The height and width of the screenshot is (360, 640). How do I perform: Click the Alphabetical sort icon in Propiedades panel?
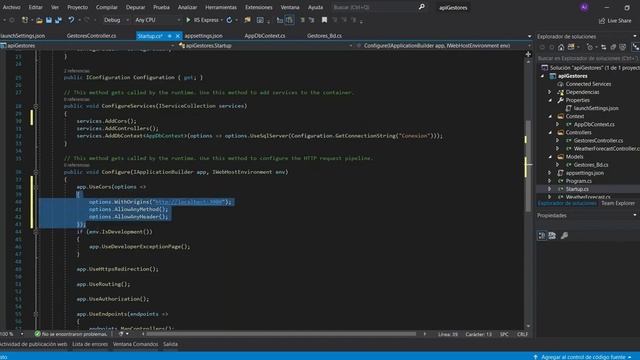point(552,236)
